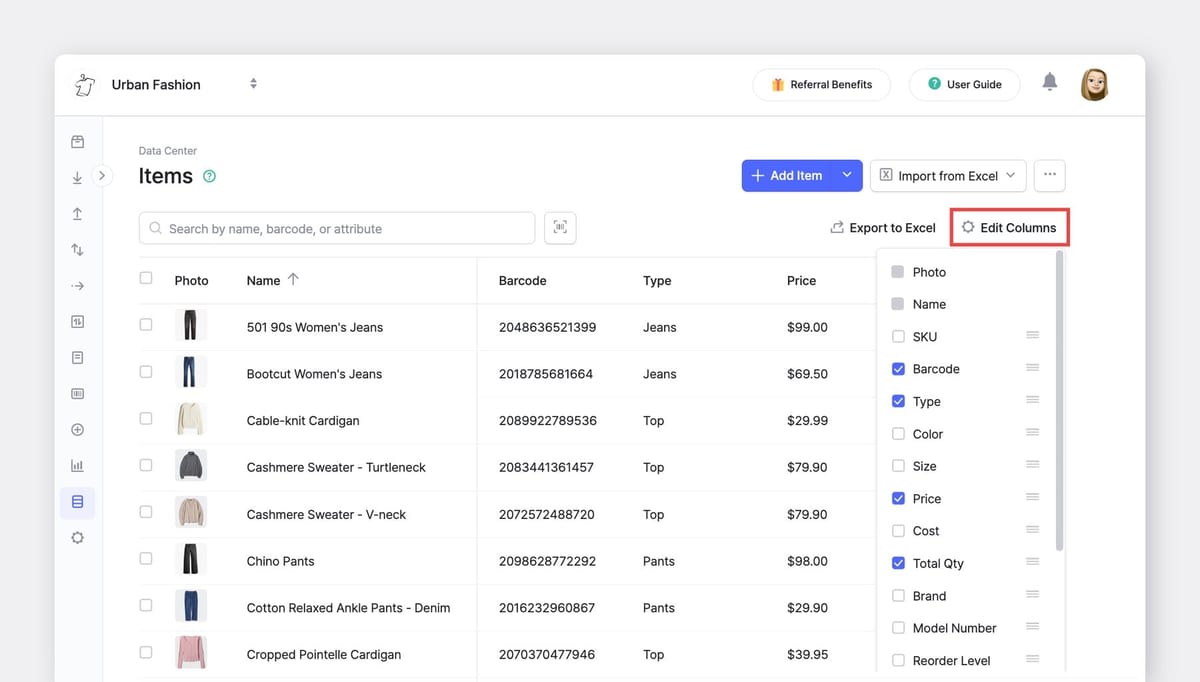This screenshot has width=1200, height=682.
Task: Click the drag handle next to Barcode column
Action: [x=1032, y=368]
